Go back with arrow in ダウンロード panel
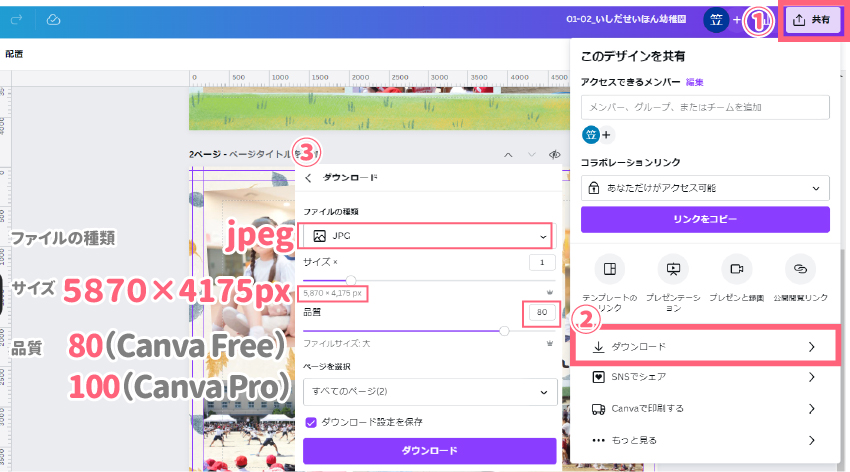The image size is (850, 472). pos(308,178)
